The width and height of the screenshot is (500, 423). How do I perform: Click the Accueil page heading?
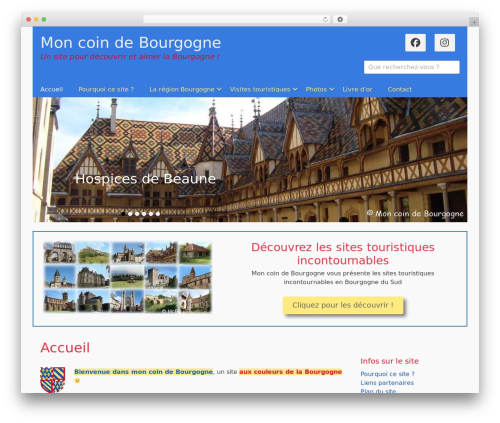(65, 348)
